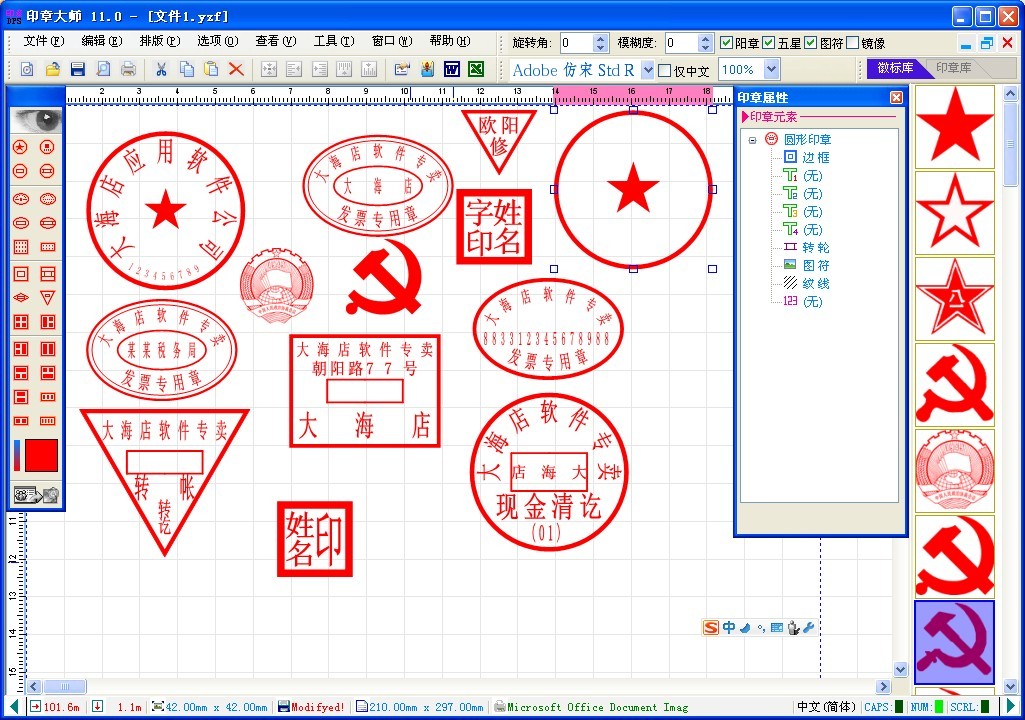This screenshot has height=720, width=1025.
Task: Click the Open file toolbar icon
Action: (x=52, y=68)
